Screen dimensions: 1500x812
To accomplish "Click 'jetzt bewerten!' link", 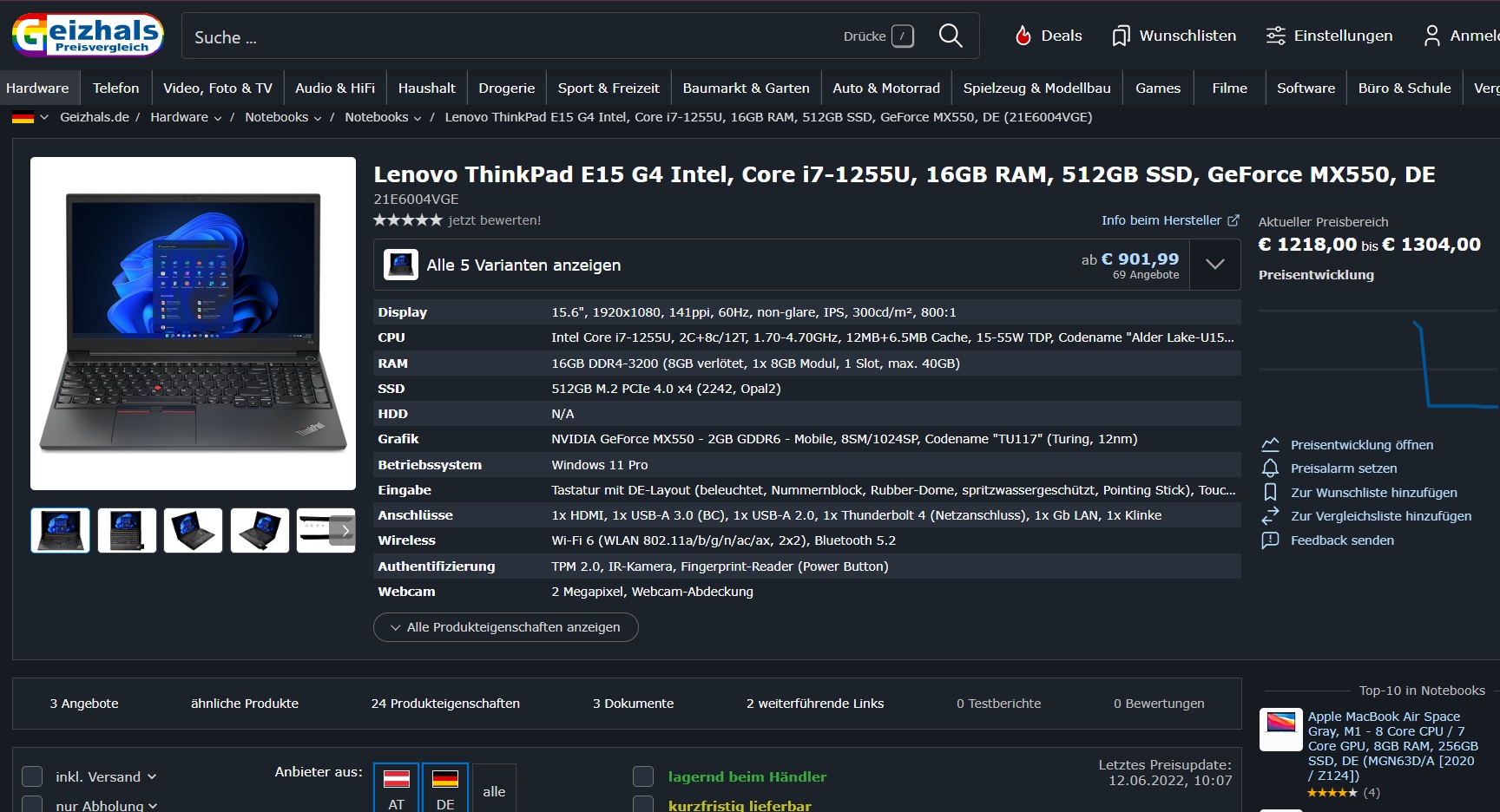I will pos(495,220).
